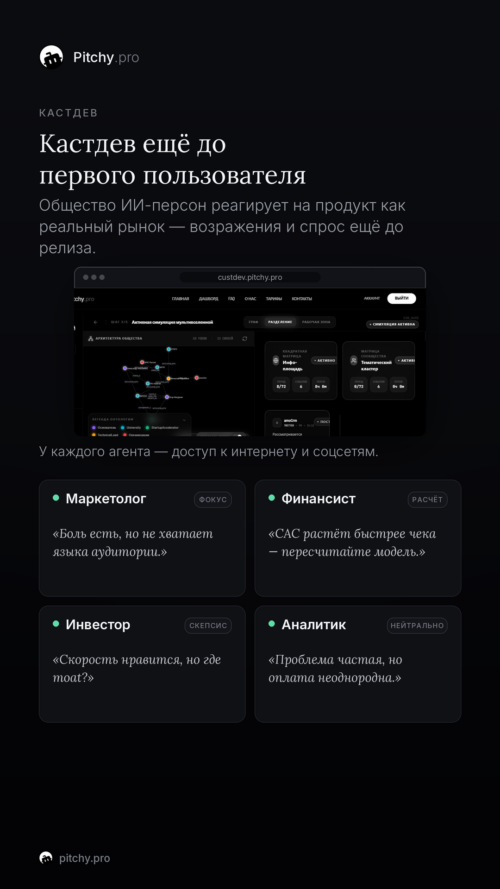Open the footer pitchy.pro text link
This screenshot has height=889, width=500.
click(84, 858)
